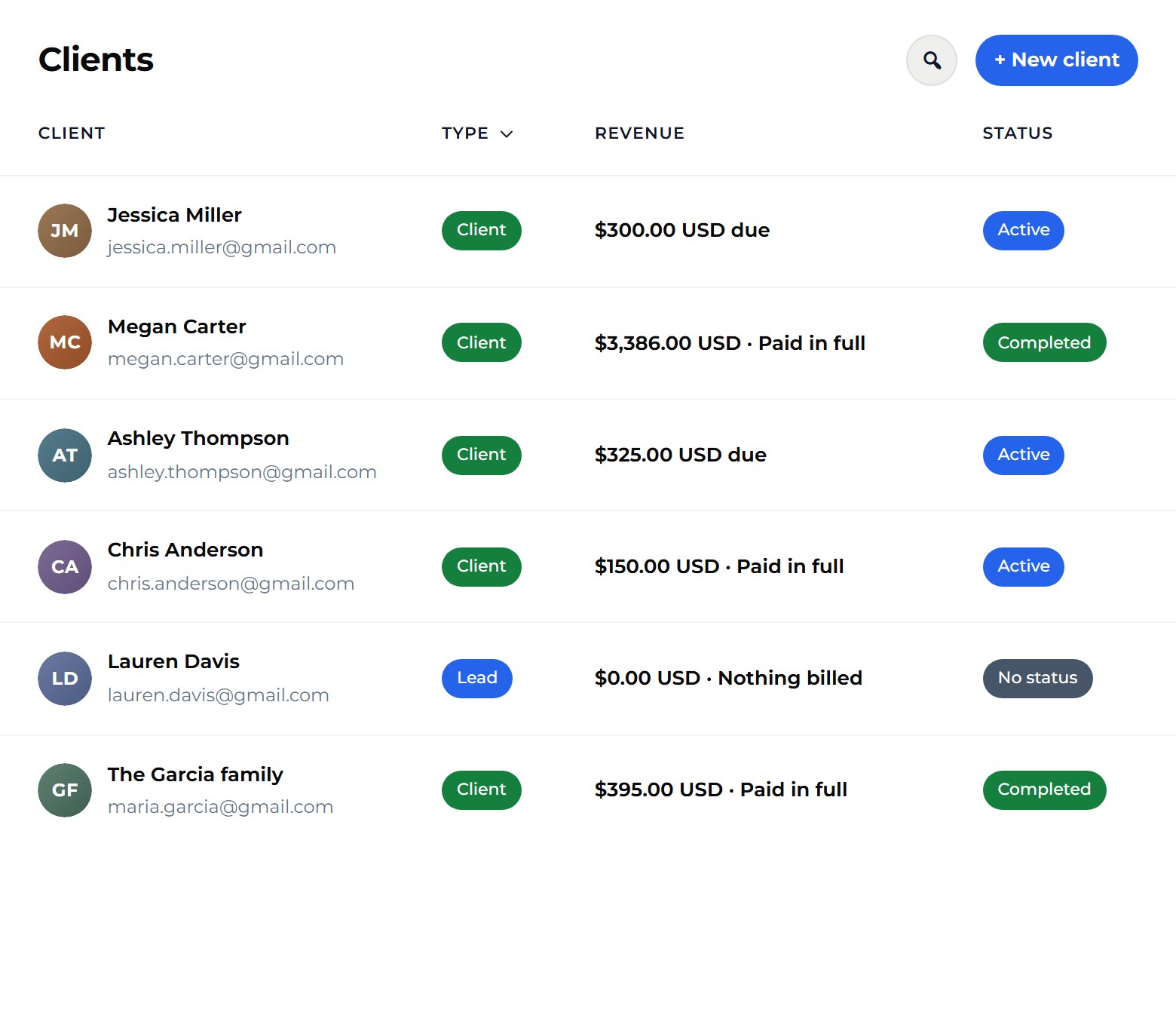The width and height of the screenshot is (1176, 1015).
Task: Open the Active status pill for Ashley Thompson
Action: [x=1024, y=455]
